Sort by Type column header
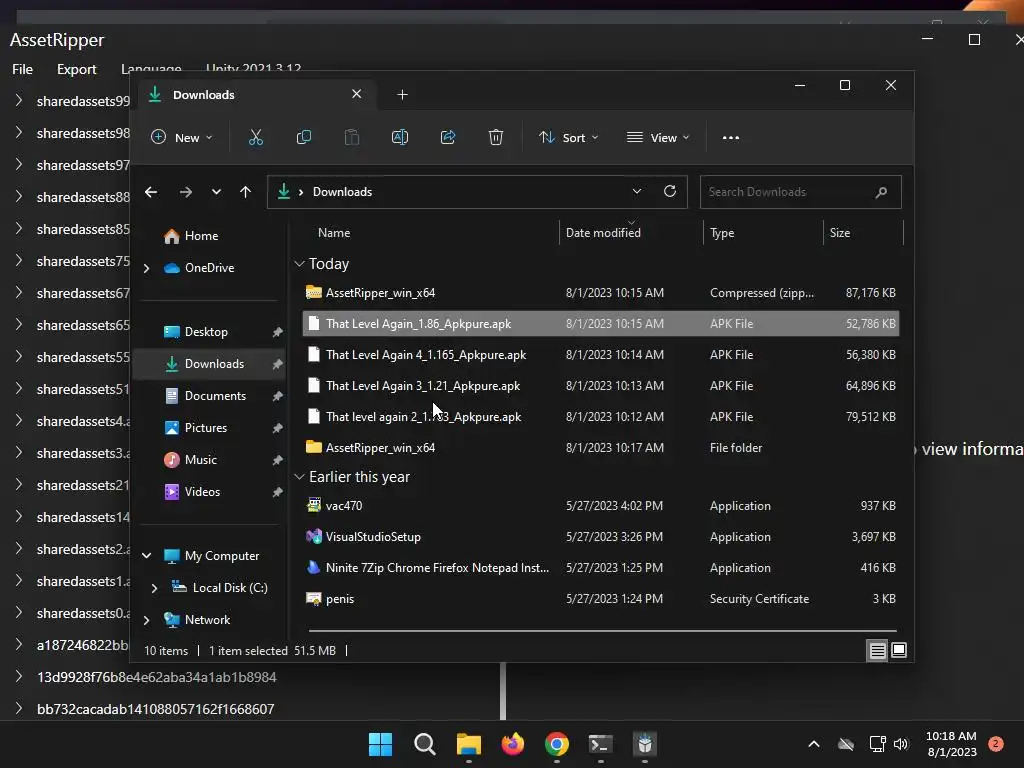 coord(722,232)
